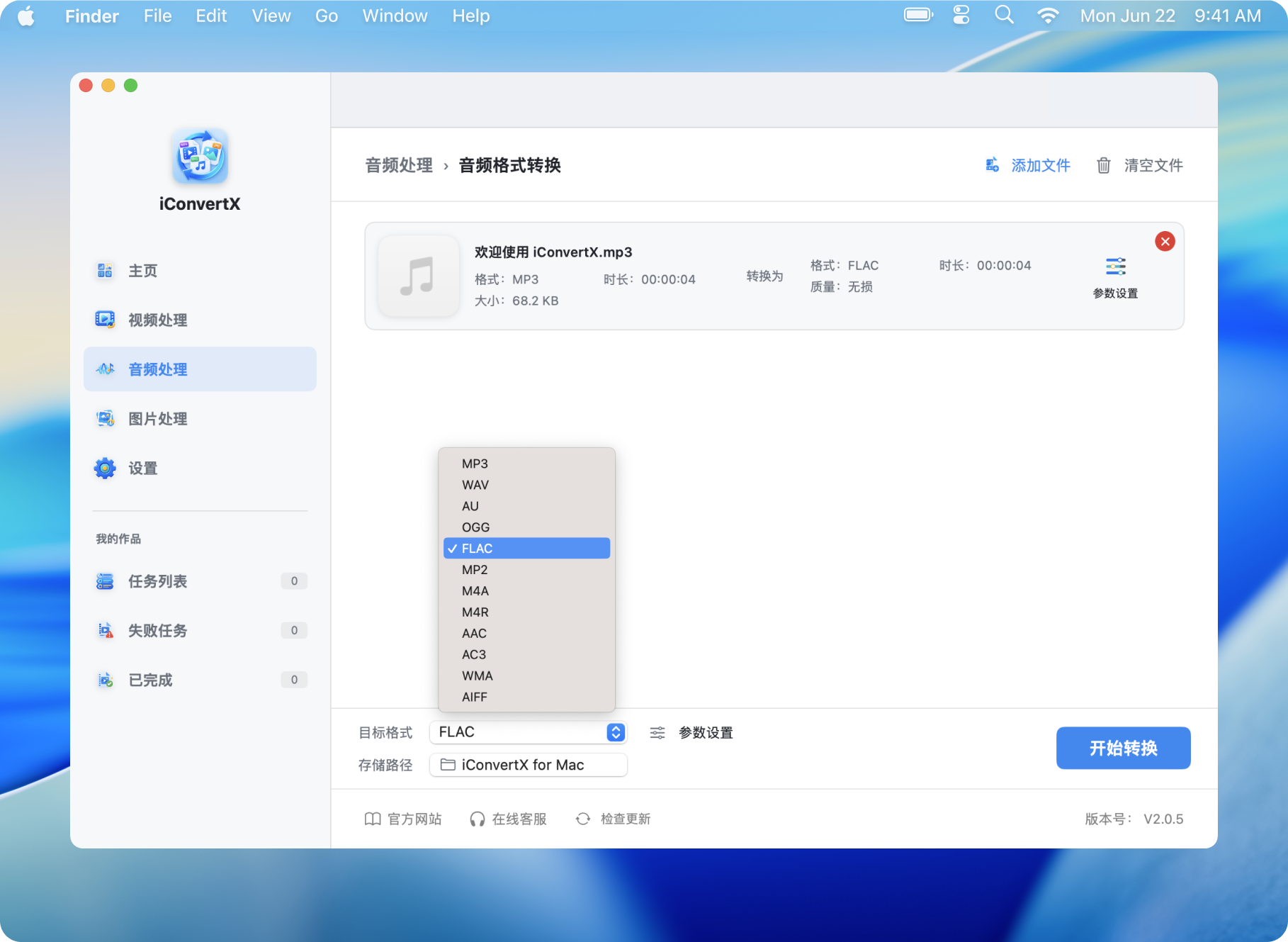
Task: Open Control Center in menu bar
Action: click(x=961, y=15)
